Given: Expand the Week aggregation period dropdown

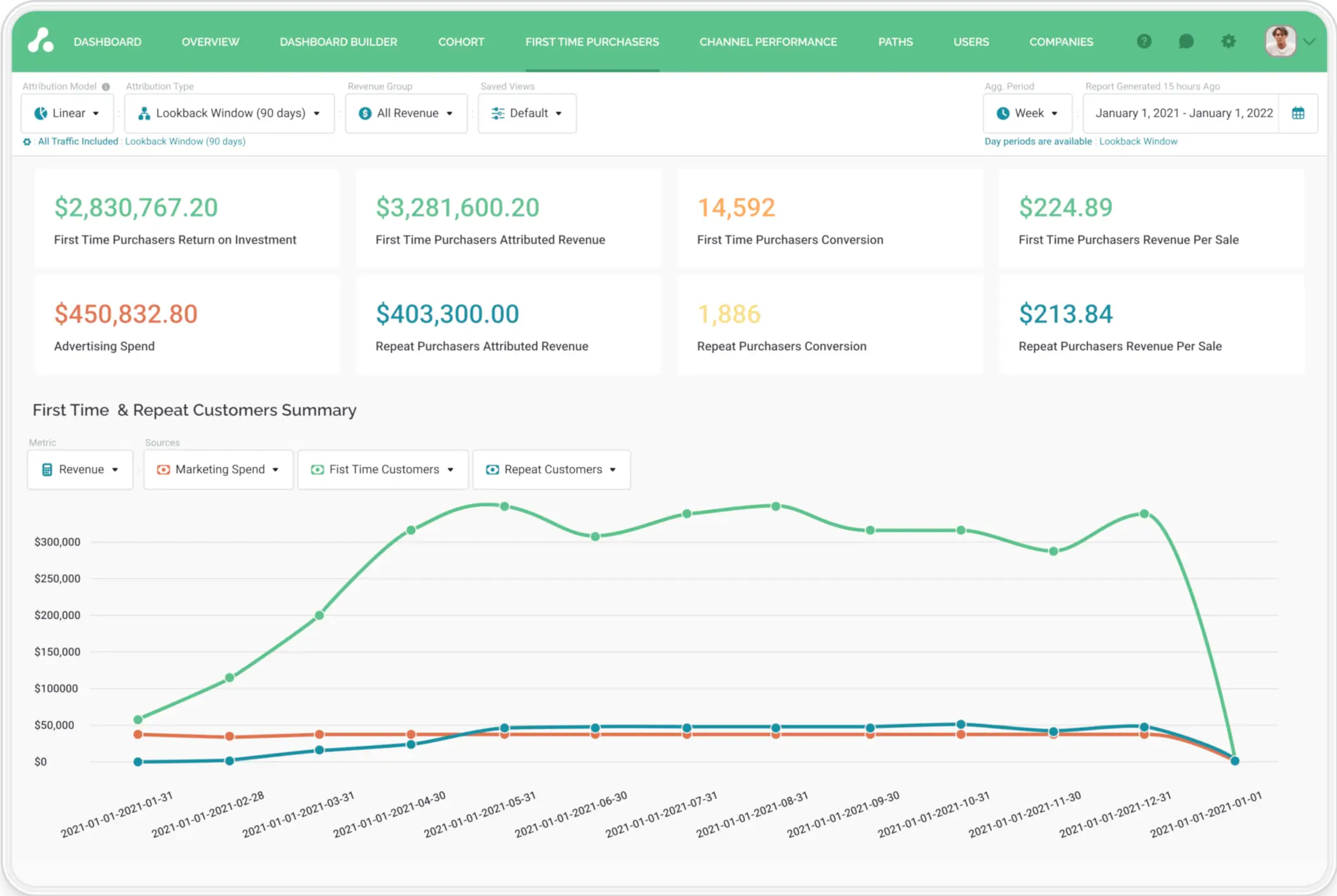Looking at the screenshot, I should coord(1027,113).
